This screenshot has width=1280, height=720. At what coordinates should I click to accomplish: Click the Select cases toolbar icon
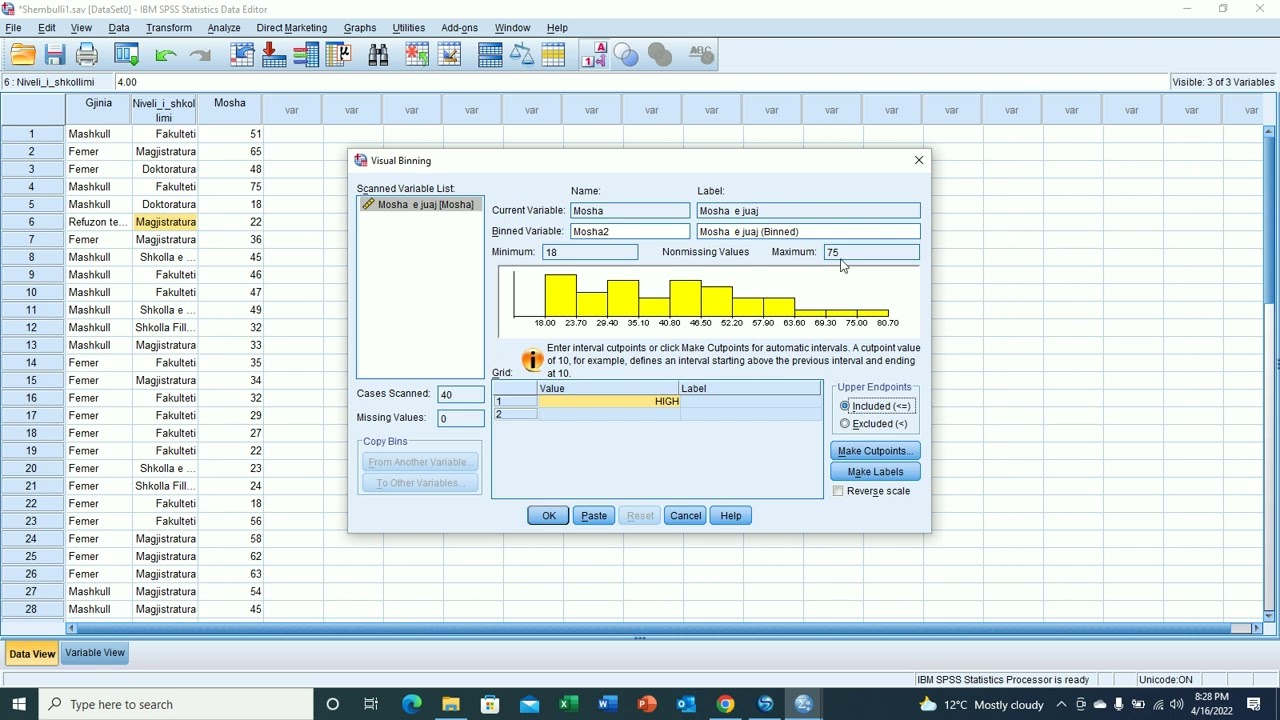pyautogui.click(x=554, y=55)
